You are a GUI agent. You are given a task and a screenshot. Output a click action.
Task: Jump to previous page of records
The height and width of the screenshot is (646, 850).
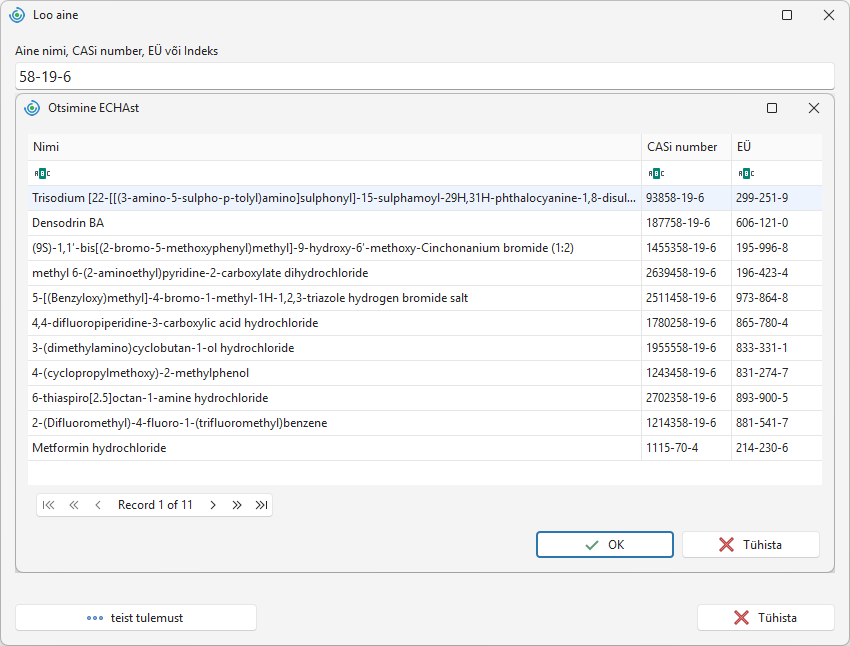tap(74, 505)
